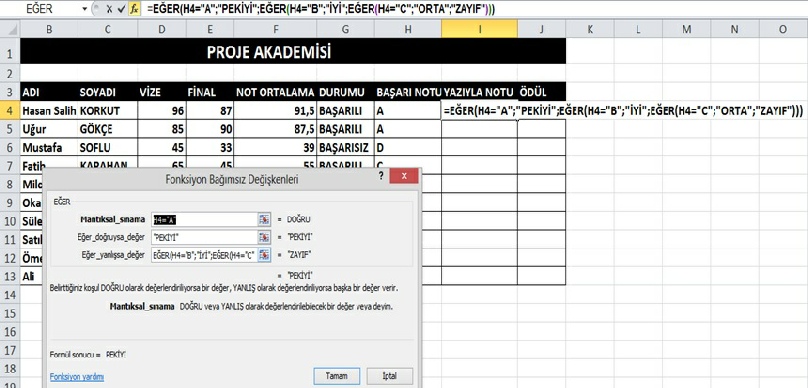Click the BAŞARISIZ cell
The width and height of the screenshot is (808, 388).
pyautogui.click(x=346, y=147)
